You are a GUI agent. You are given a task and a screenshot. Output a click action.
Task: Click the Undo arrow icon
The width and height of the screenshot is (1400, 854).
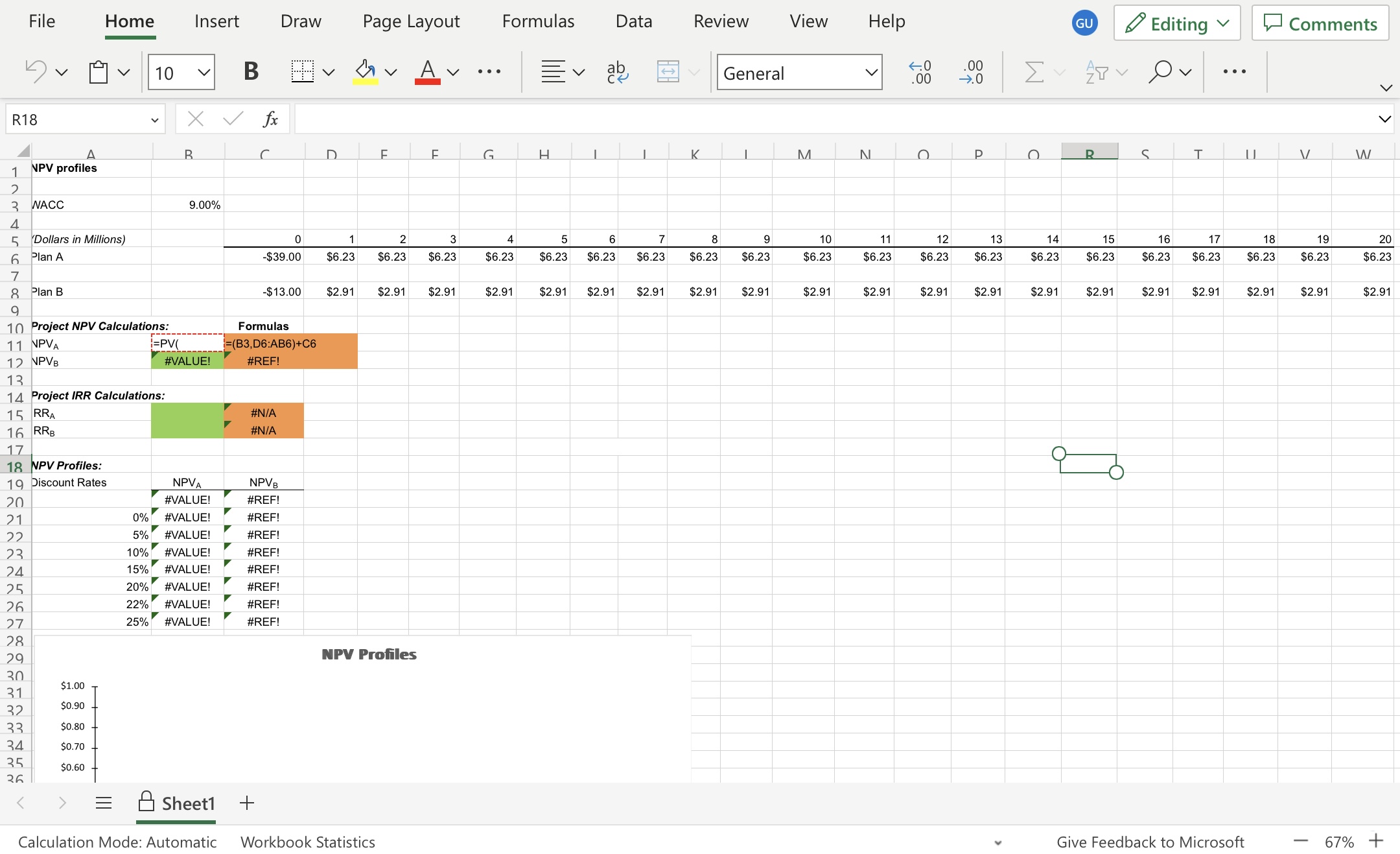[x=36, y=71]
